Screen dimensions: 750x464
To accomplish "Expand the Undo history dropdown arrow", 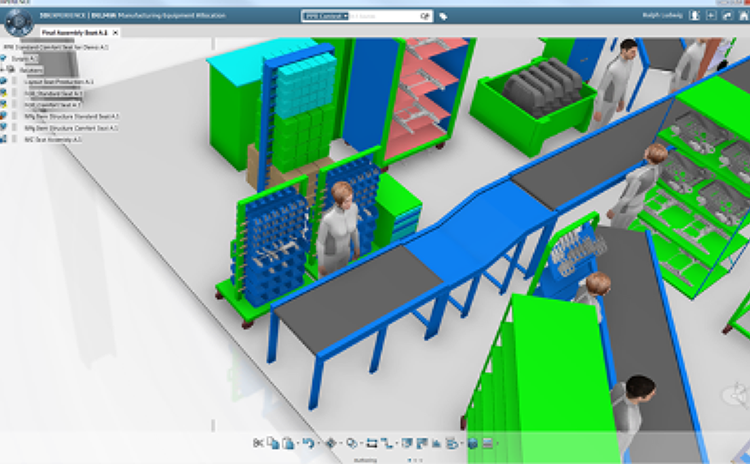I will [316, 443].
